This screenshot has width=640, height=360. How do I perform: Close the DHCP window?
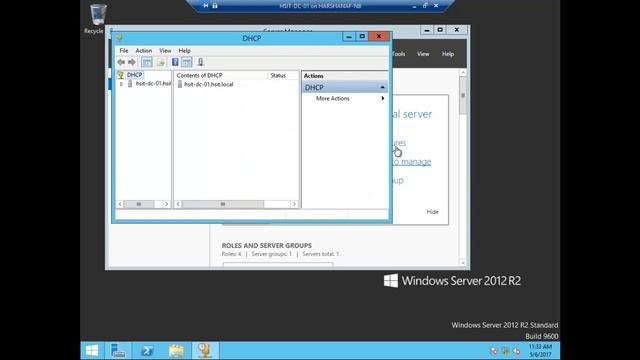click(379, 37)
